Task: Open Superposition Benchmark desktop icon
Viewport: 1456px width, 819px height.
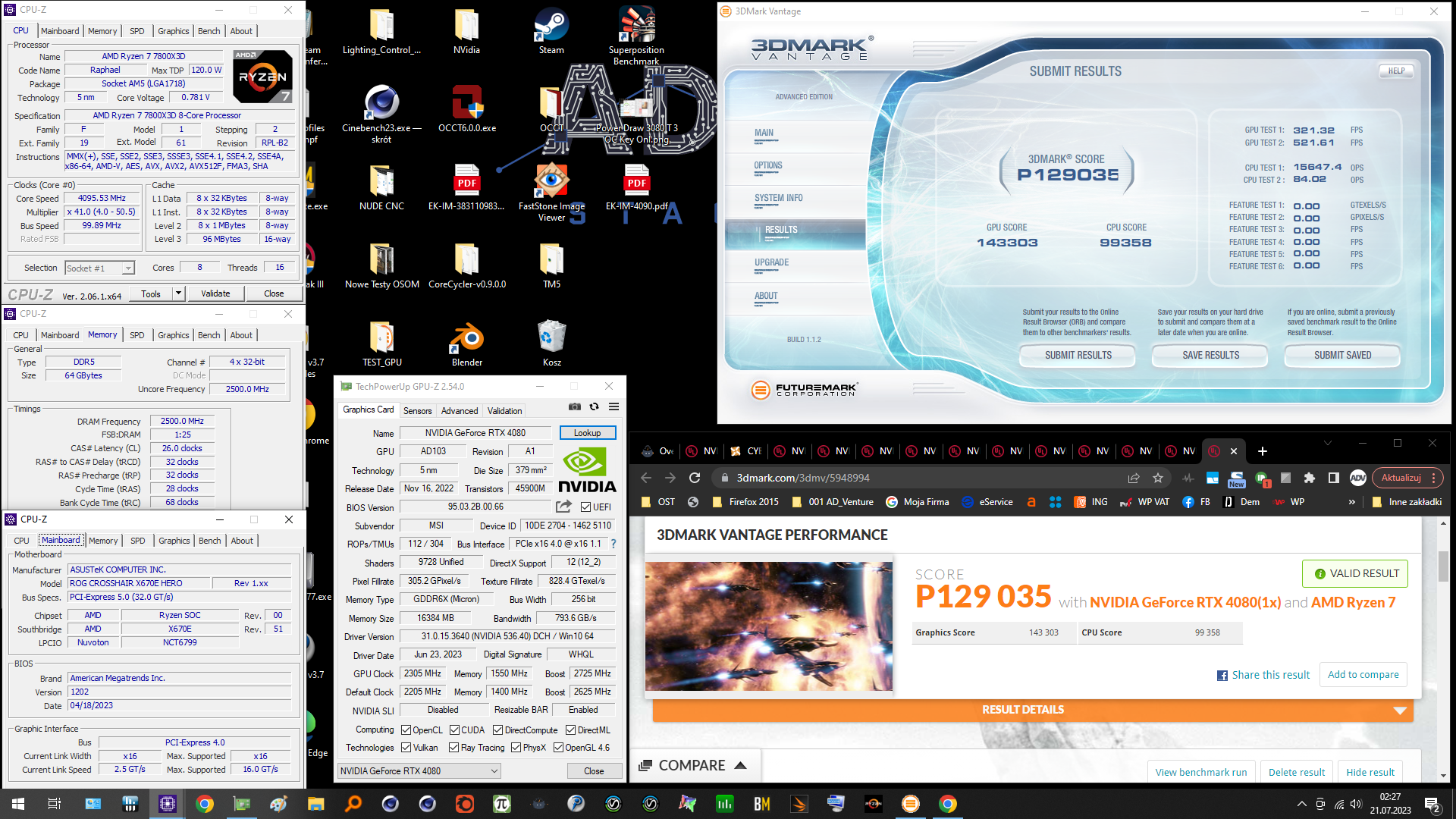Action: point(636,34)
